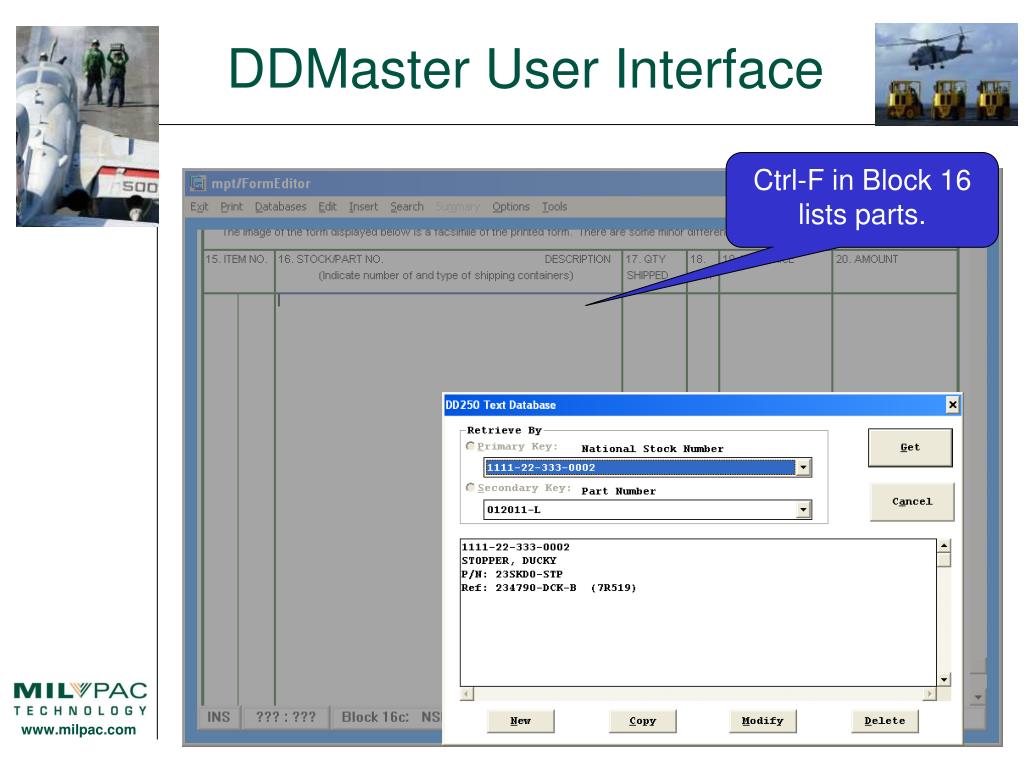
Task: Click the Block 16c status bar entry
Action: click(x=387, y=717)
